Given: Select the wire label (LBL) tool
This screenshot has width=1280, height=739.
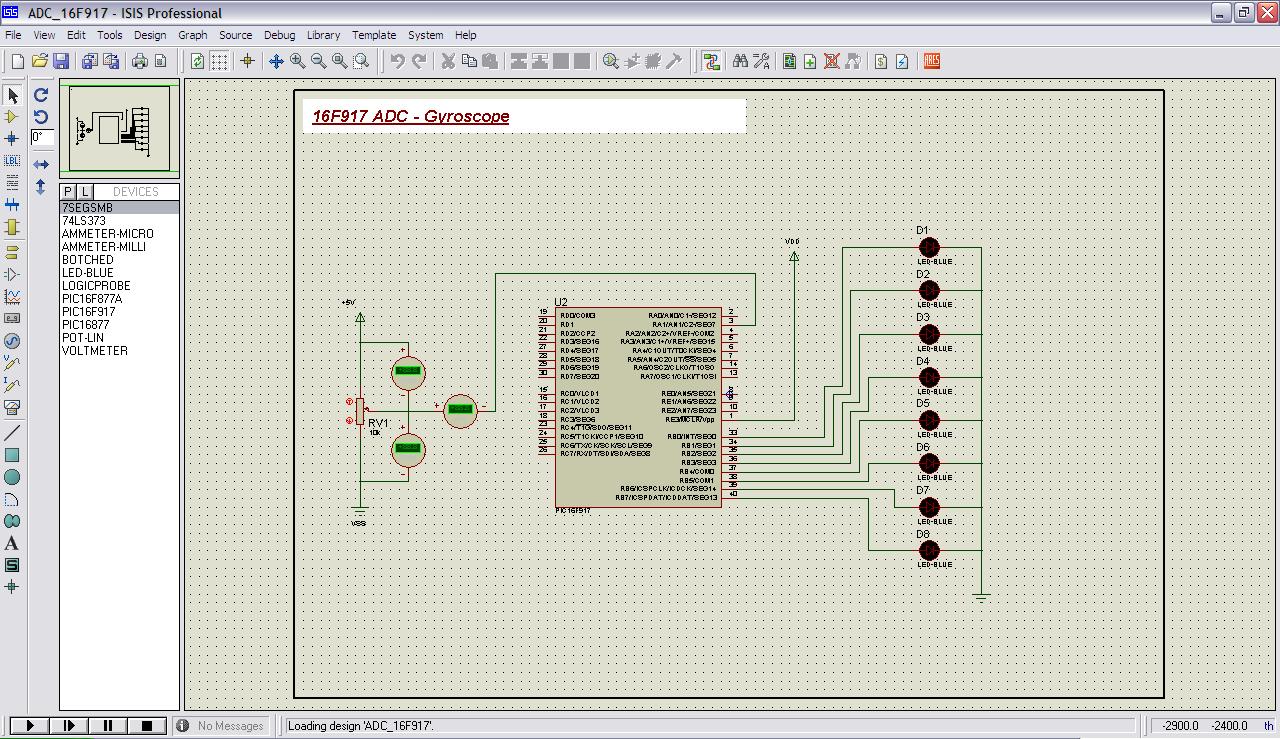Looking at the screenshot, I should [12, 161].
